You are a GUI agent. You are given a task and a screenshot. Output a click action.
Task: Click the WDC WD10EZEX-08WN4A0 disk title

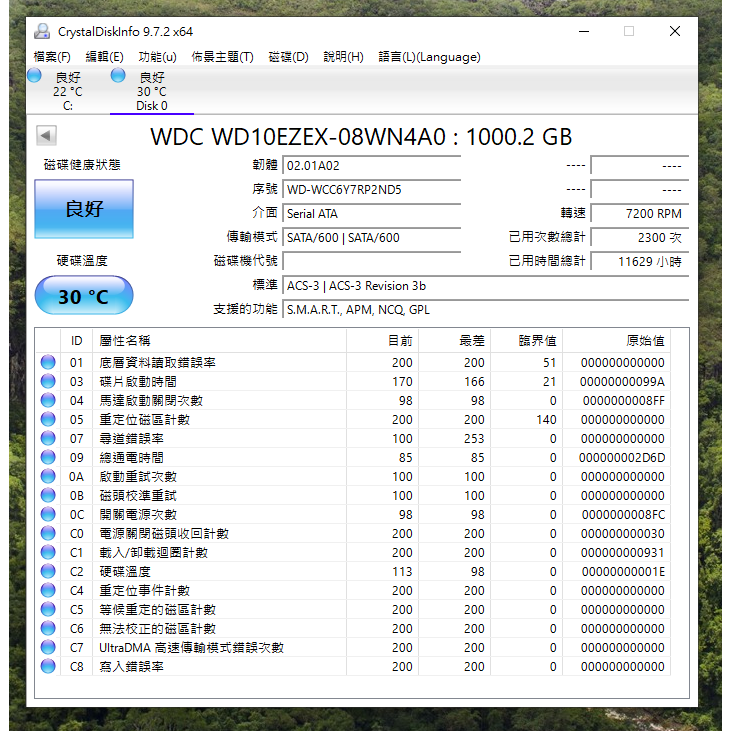361,137
